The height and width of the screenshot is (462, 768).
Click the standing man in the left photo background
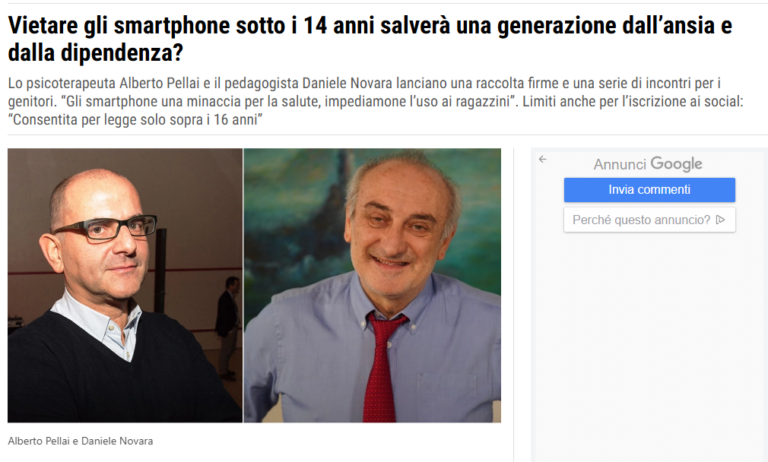[228, 327]
